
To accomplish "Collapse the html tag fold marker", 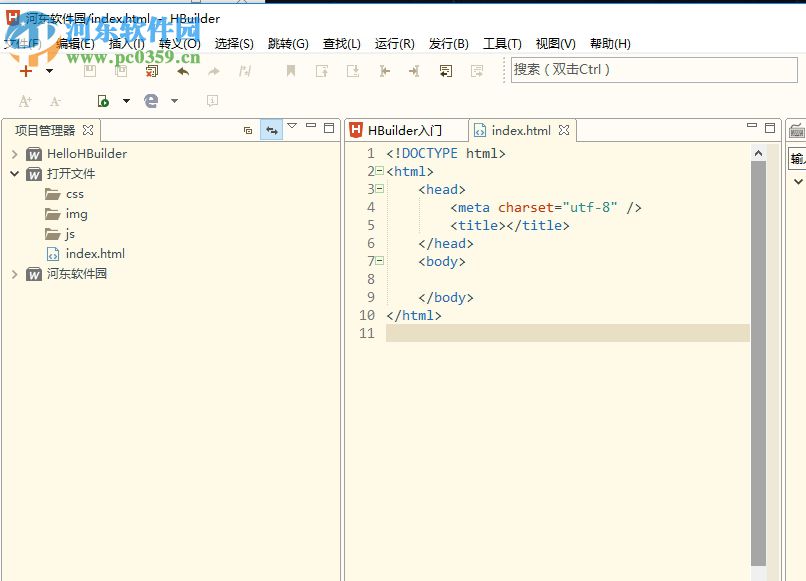I will pyautogui.click(x=379, y=171).
